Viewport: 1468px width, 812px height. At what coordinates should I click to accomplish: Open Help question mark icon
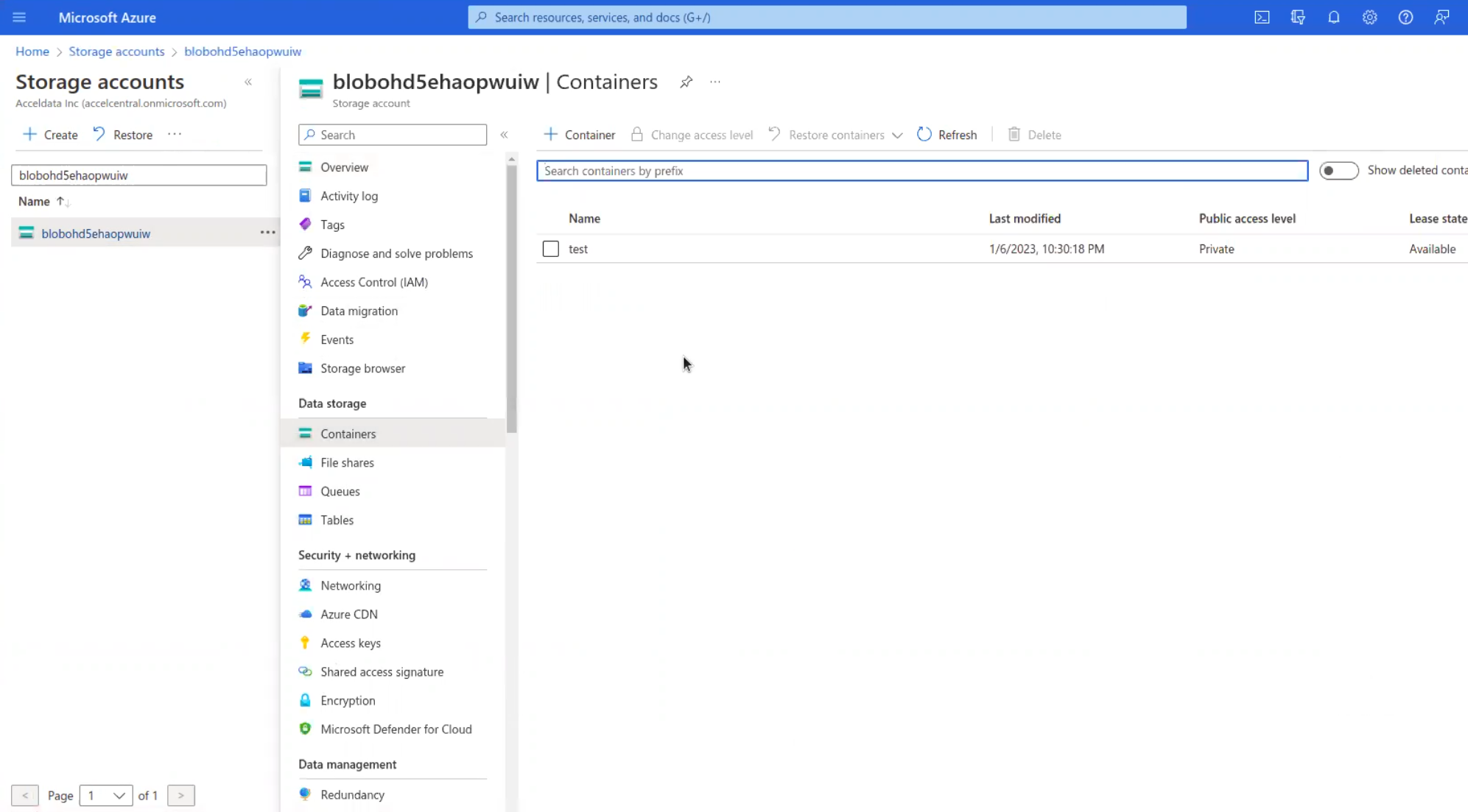coord(1405,17)
